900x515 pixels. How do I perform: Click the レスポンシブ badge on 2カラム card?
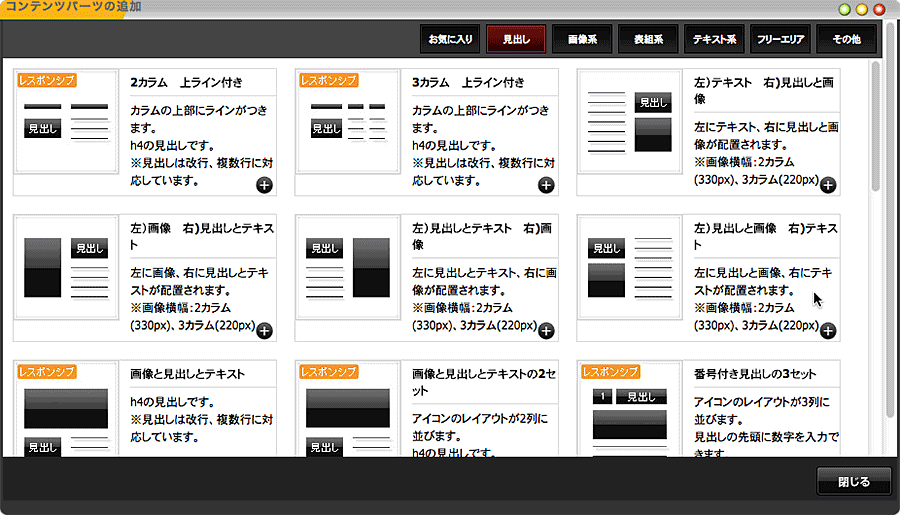pos(46,80)
